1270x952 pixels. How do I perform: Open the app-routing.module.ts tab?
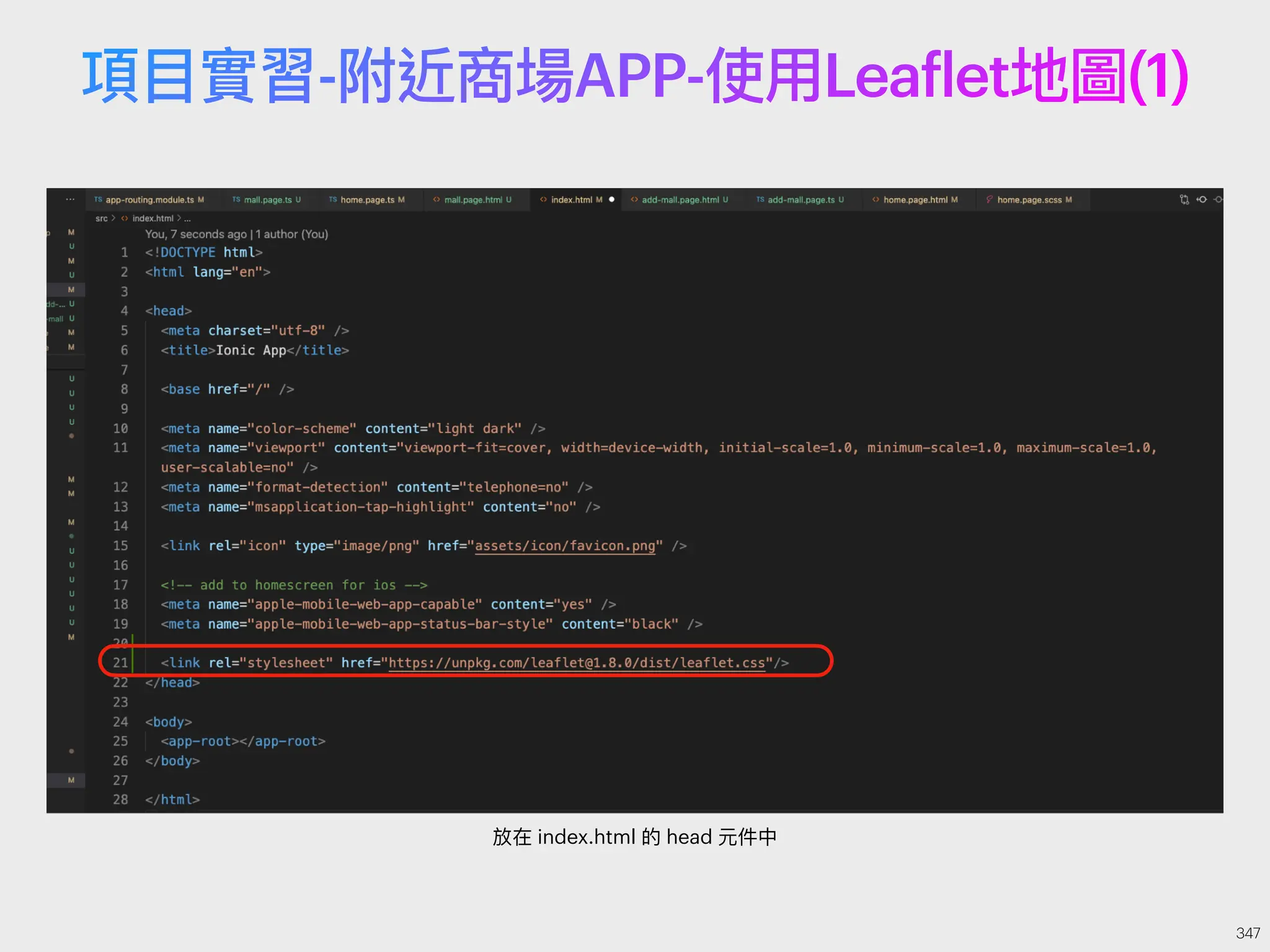(x=149, y=200)
